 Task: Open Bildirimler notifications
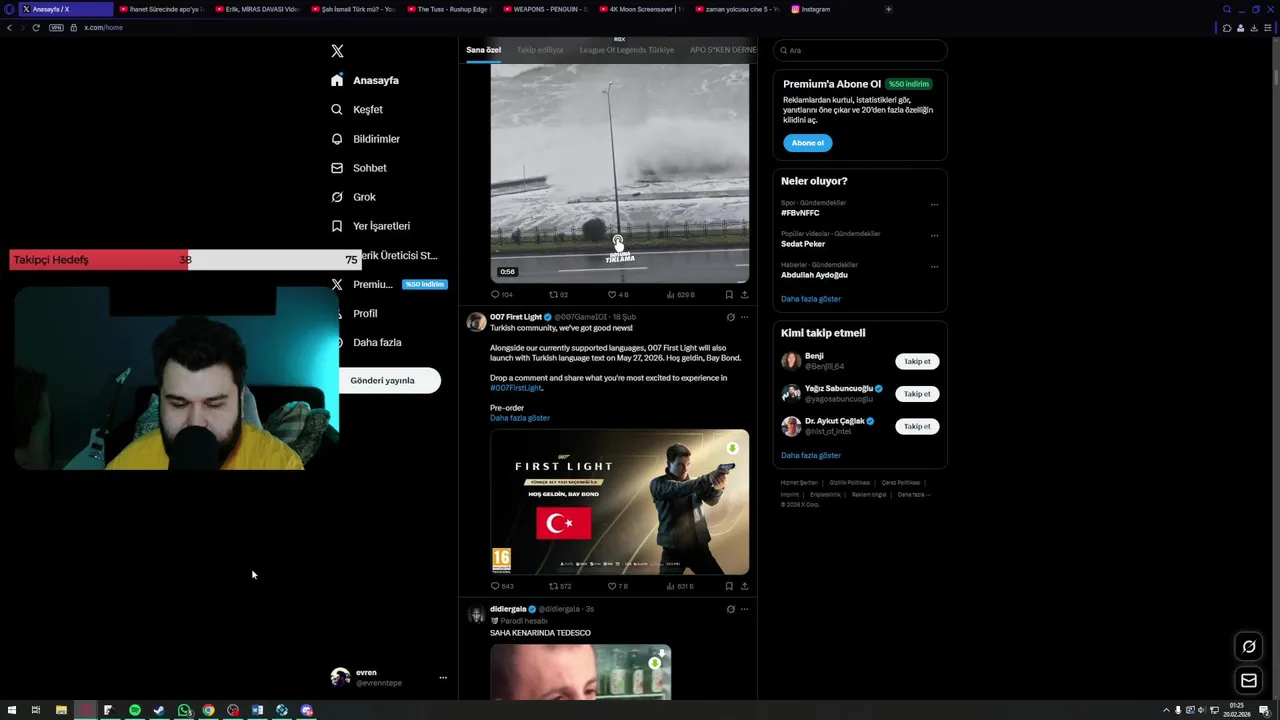tap(365, 139)
